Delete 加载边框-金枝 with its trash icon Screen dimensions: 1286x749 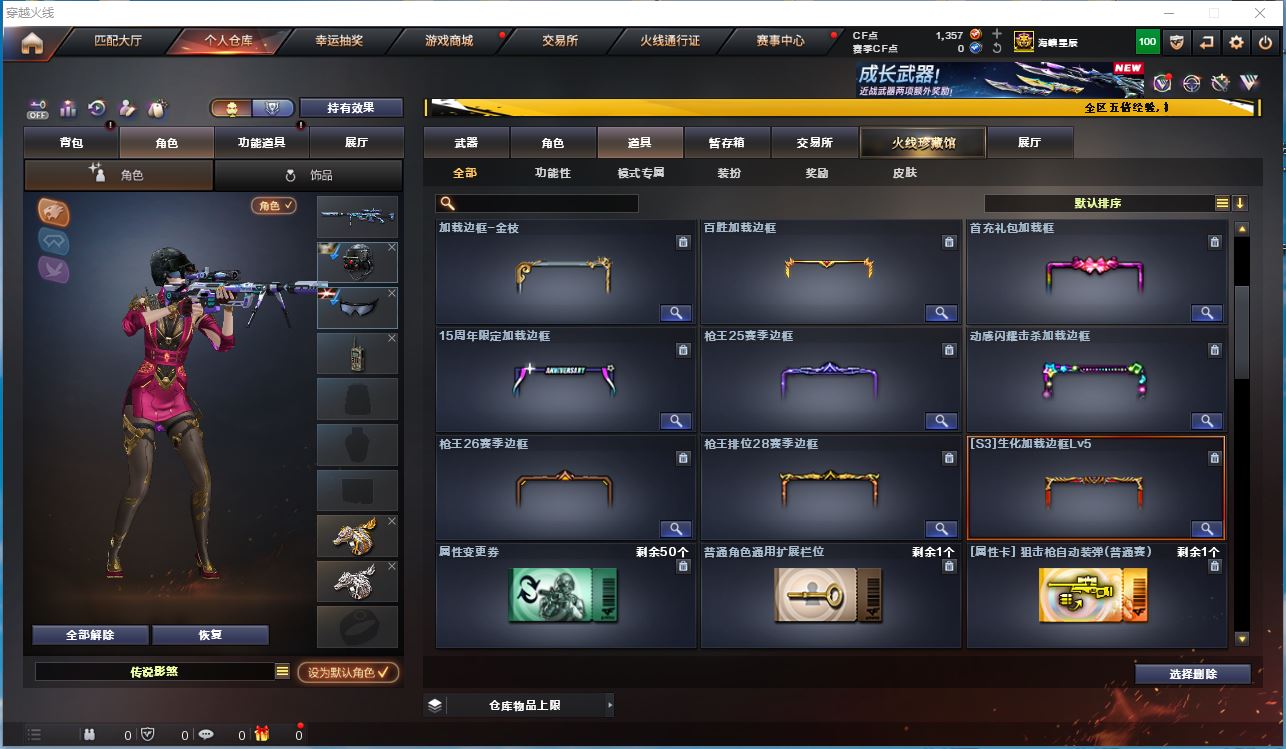pos(682,242)
